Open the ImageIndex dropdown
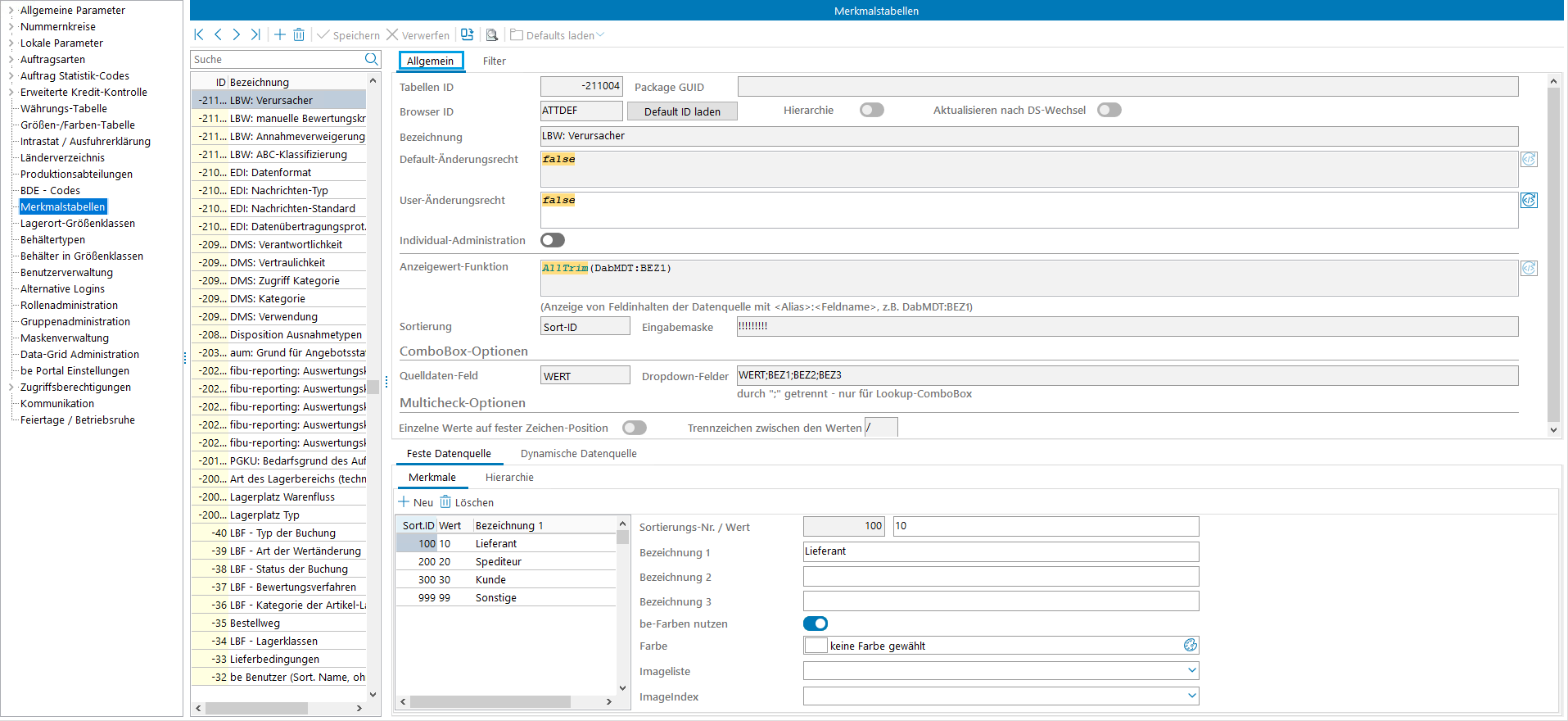1568x721 pixels. coord(1191,696)
